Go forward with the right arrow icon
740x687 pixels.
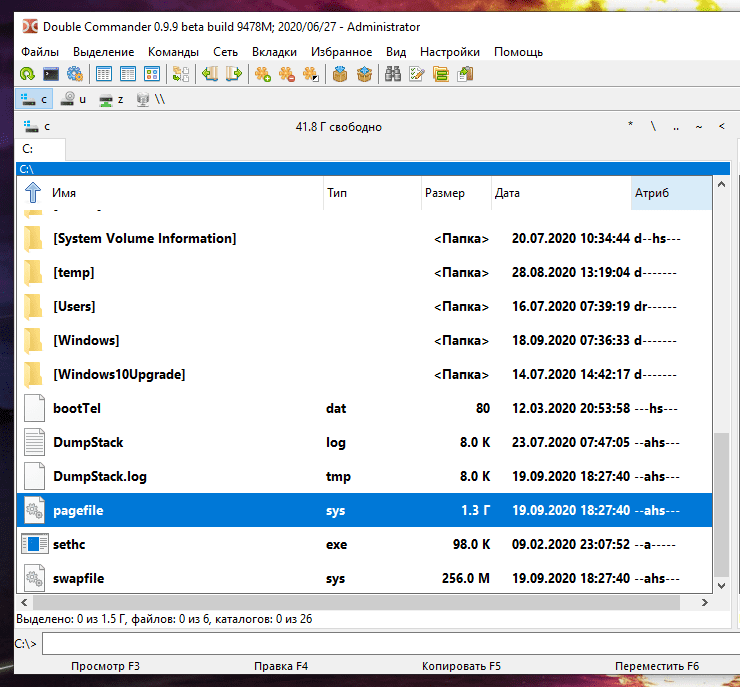coord(234,74)
